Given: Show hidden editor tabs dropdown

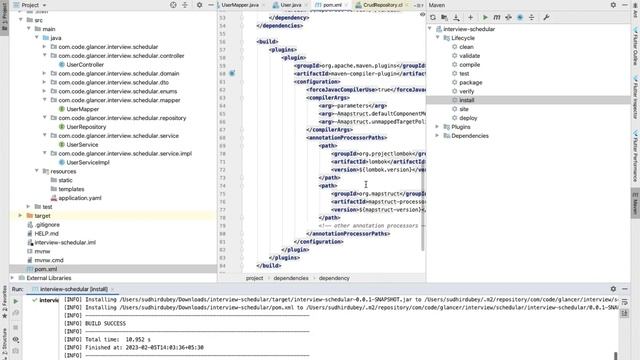Looking at the screenshot, I should point(419,5).
